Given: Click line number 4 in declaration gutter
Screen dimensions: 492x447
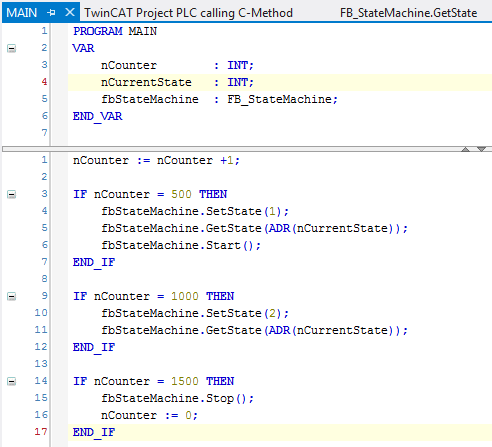Looking at the screenshot, I should (x=44, y=82).
